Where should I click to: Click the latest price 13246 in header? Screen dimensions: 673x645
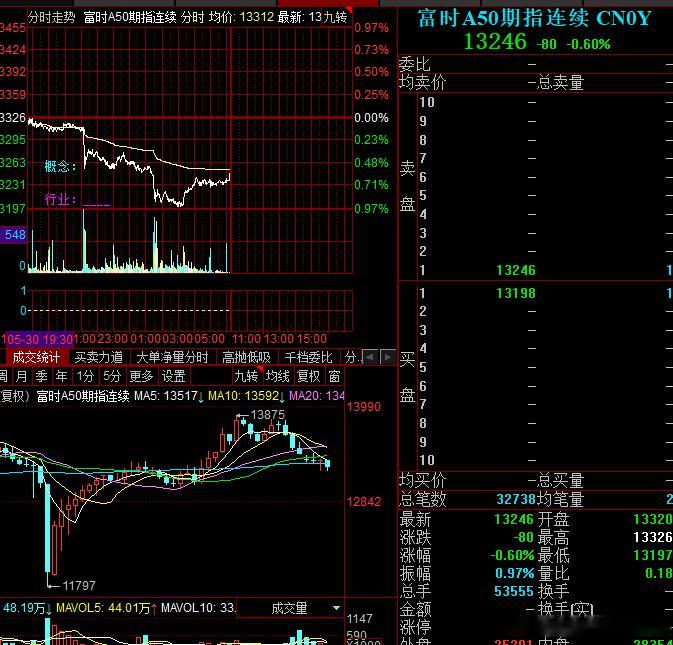tap(495, 42)
